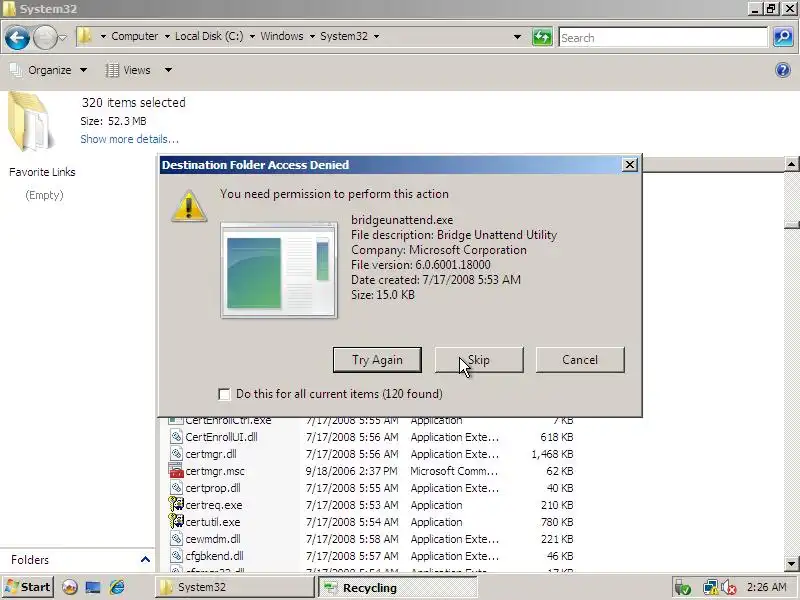
Task: Click the 1,468 KB size cell
Action: pos(552,454)
